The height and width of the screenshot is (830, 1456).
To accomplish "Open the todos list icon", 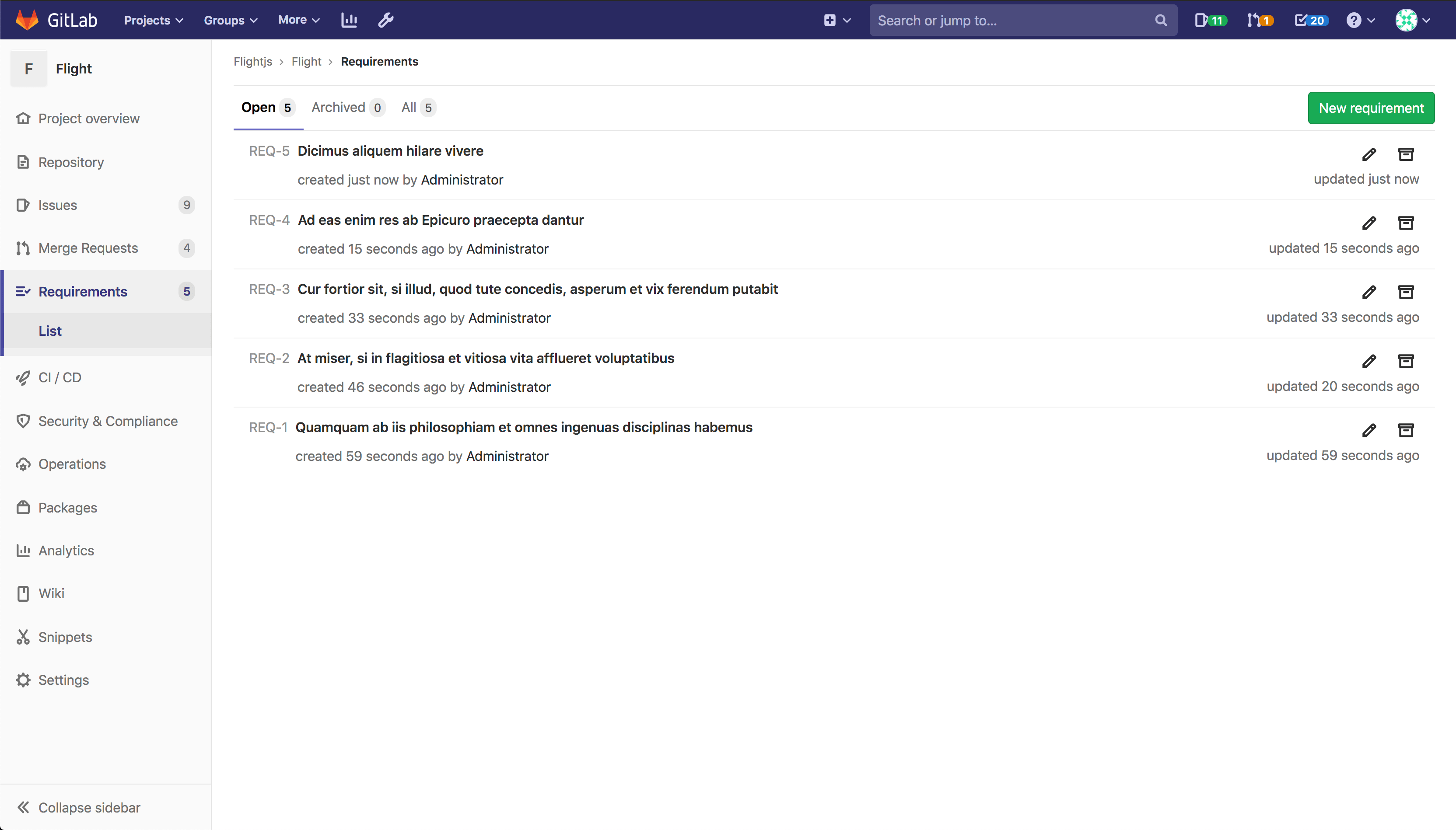I will point(1309,20).
